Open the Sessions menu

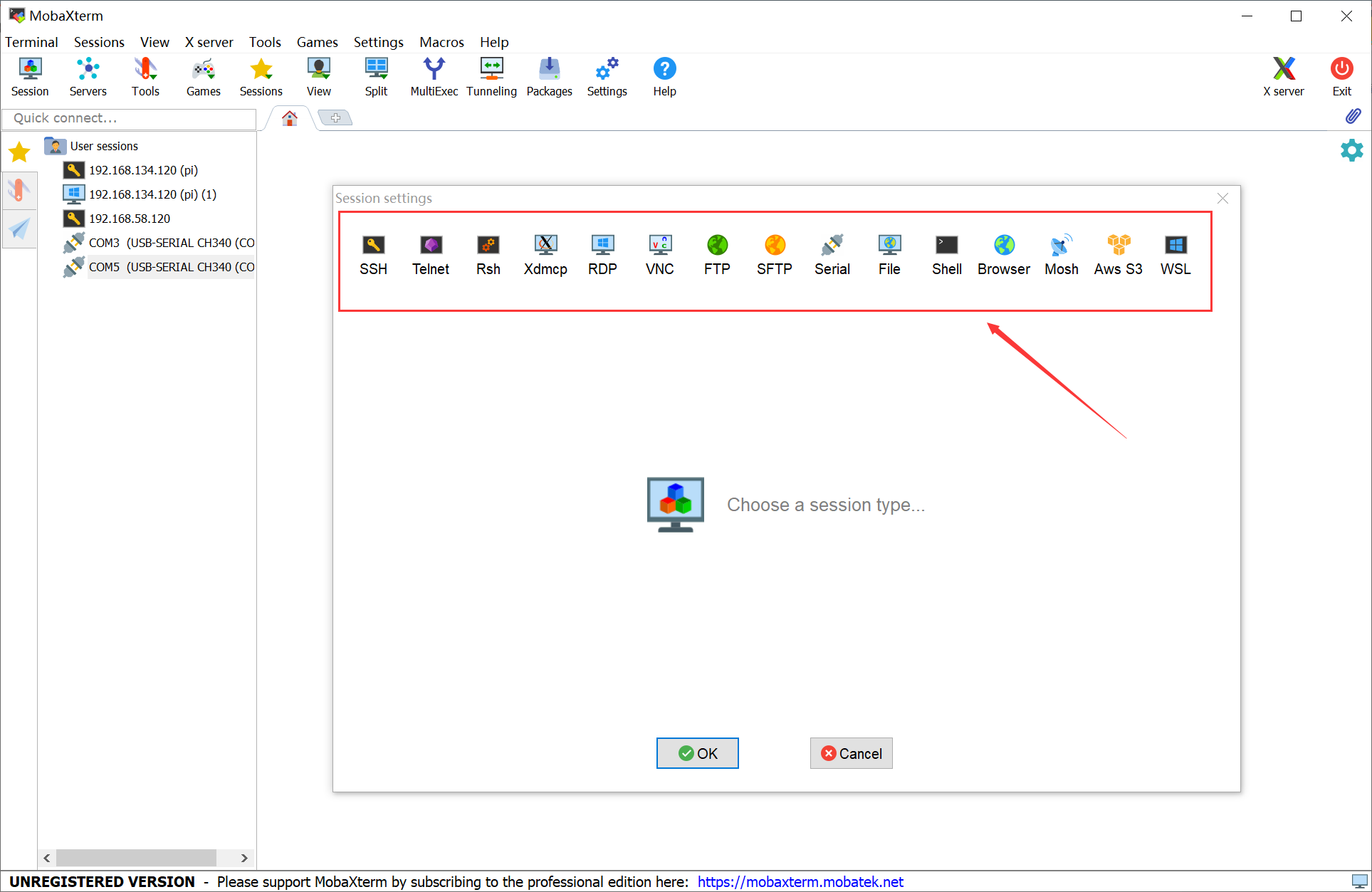pos(99,42)
